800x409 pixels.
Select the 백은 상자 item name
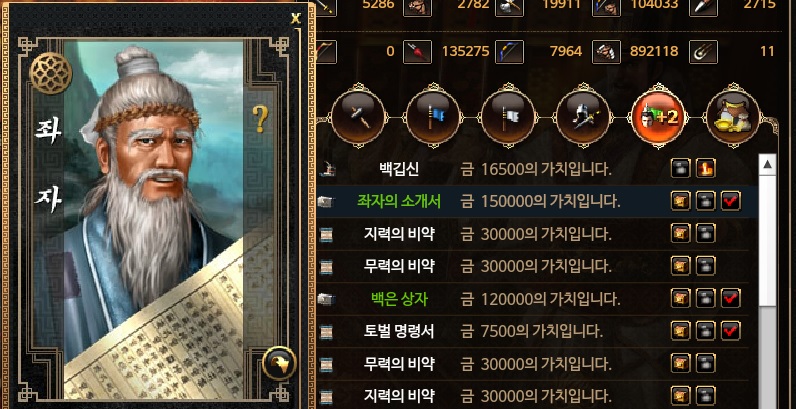pyautogui.click(x=399, y=299)
